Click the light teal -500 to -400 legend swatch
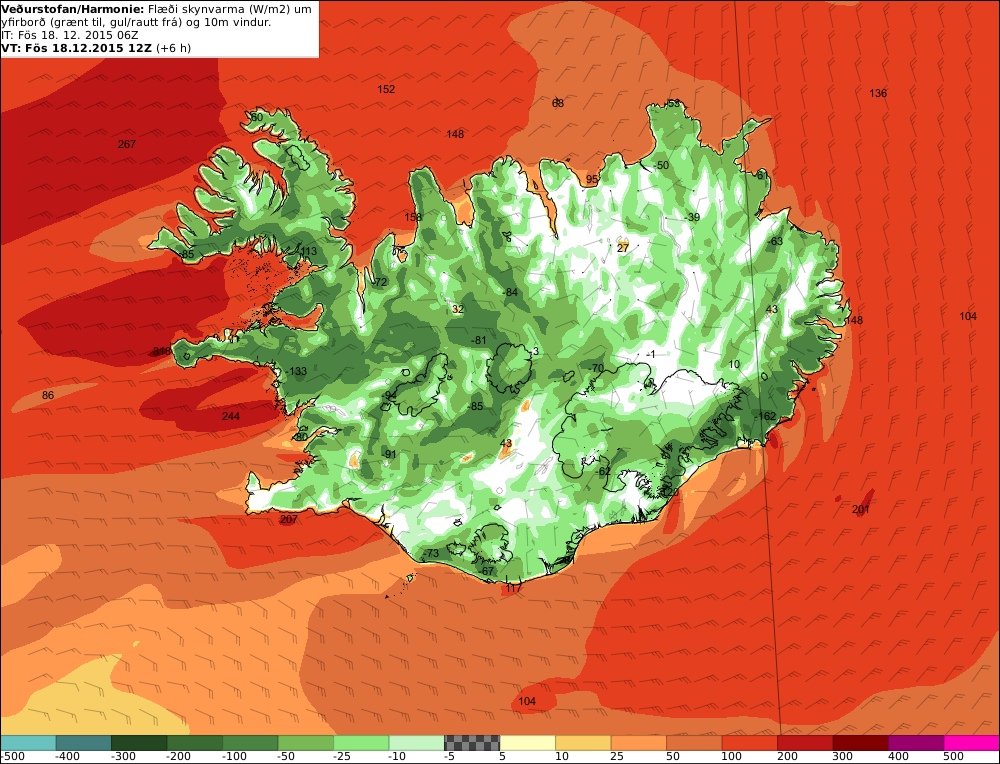The width and height of the screenshot is (1000, 764). 28,742
